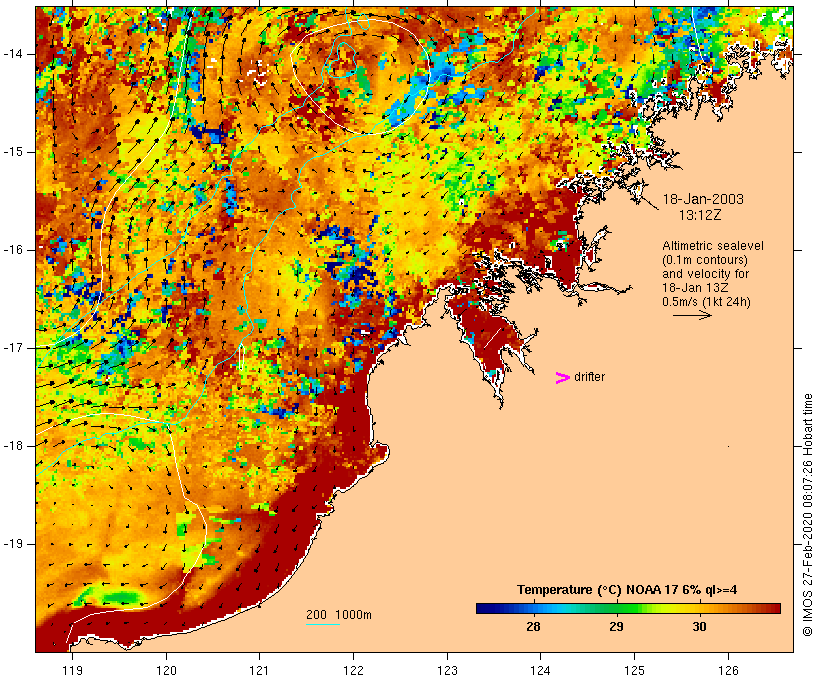Click longitude axis label '123'
Screen dimensions: 820x680
tap(447, 671)
